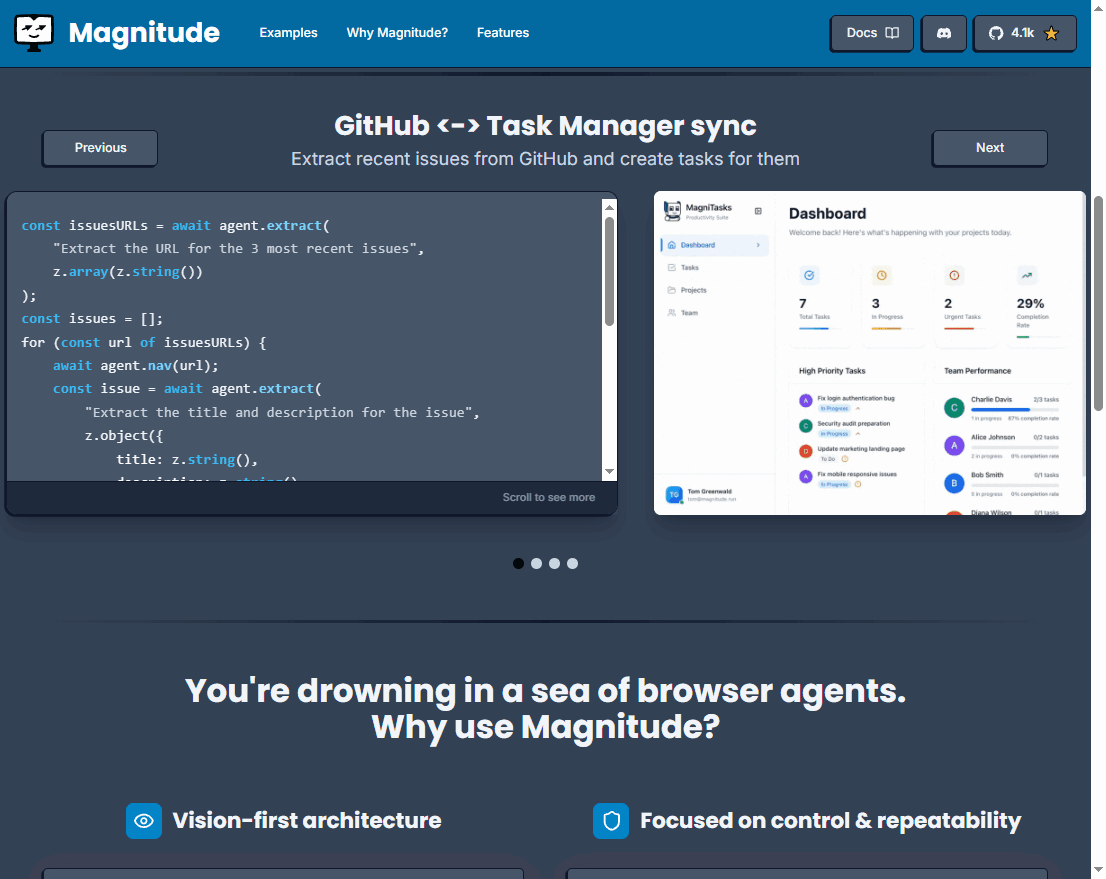Click the gold star icon
The height and width of the screenshot is (879, 1106).
click(x=1051, y=33)
